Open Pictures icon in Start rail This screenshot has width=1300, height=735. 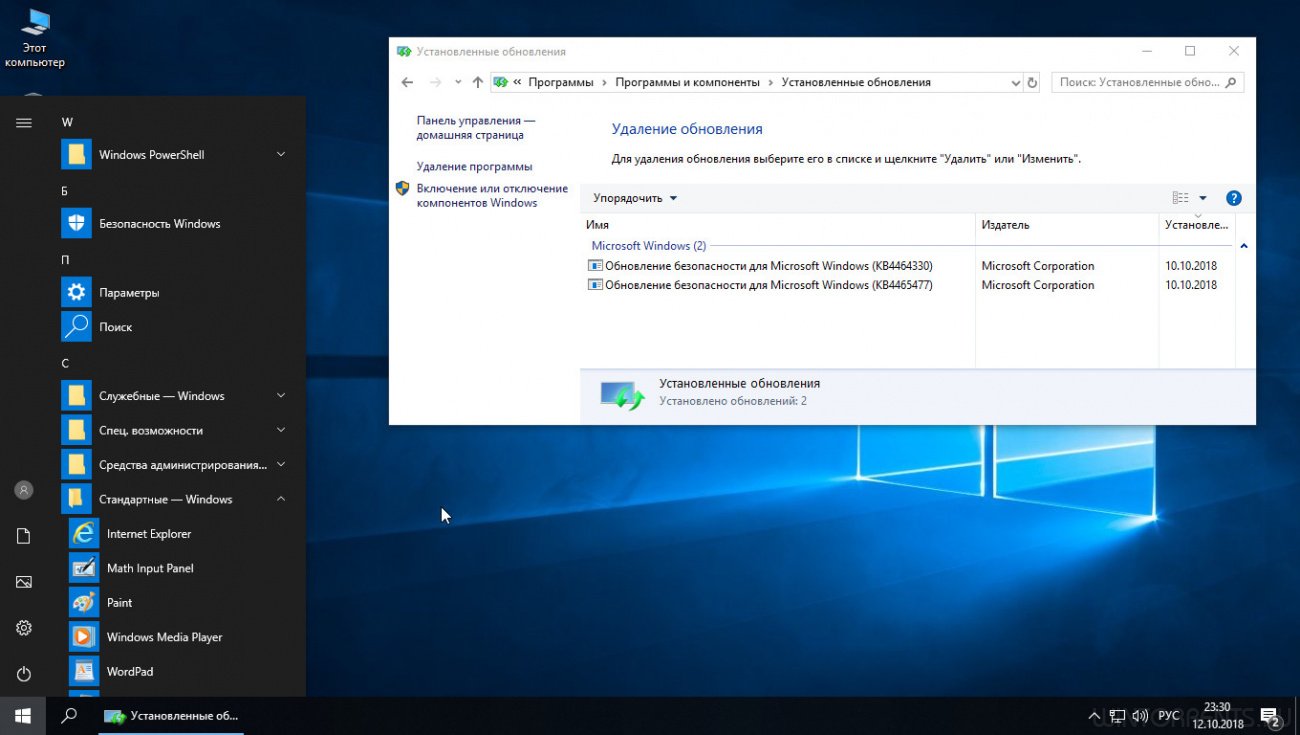click(24, 582)
